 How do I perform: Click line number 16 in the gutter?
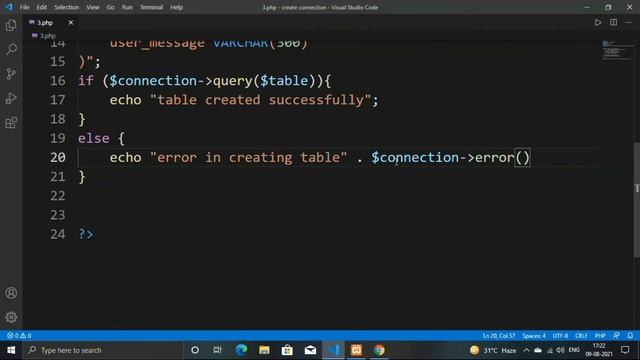58,80
